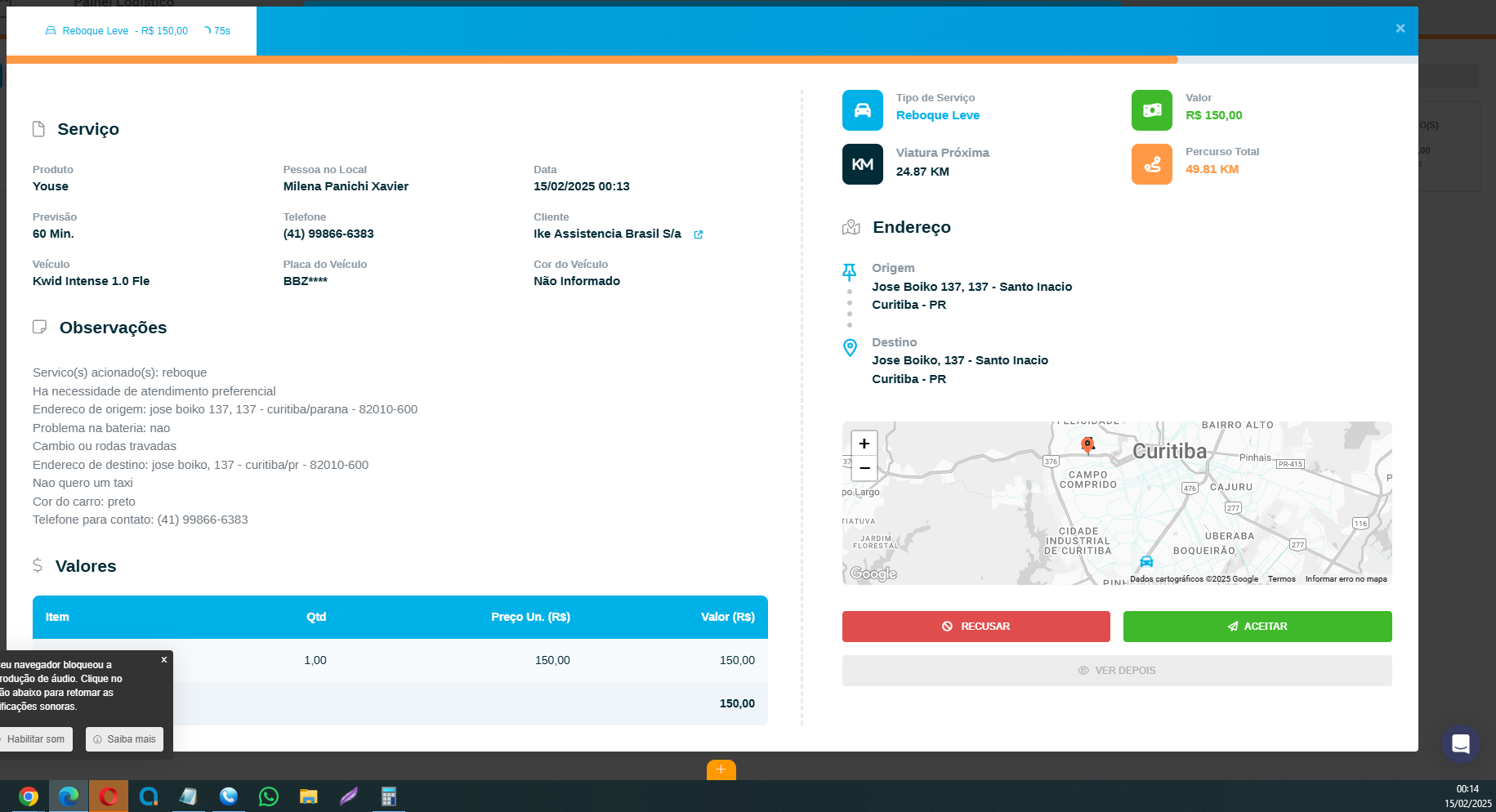Click the orange countdown progress bar
The height and width of the screenshot is (812, 1496).
click(592, 60)
